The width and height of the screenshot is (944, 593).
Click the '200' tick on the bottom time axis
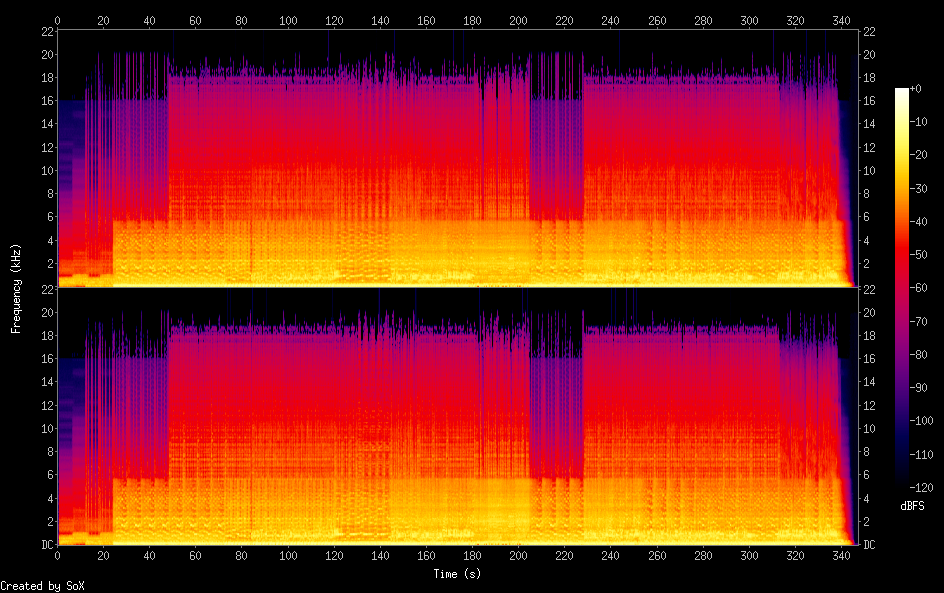click(519, 554)
